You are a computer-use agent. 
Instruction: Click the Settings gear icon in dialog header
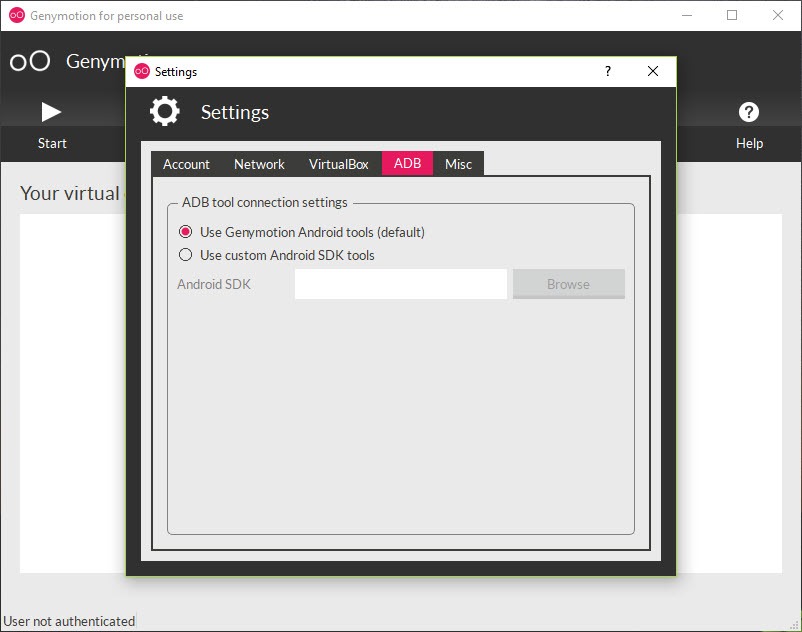tap(165, 111)
